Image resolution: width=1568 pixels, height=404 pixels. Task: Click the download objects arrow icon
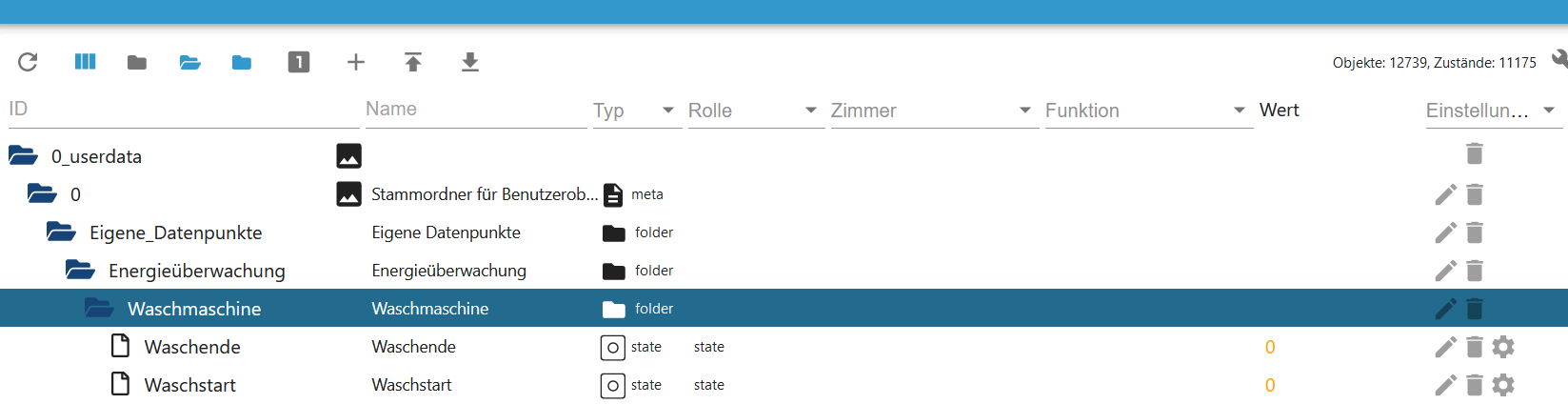[x=470, y=62]
